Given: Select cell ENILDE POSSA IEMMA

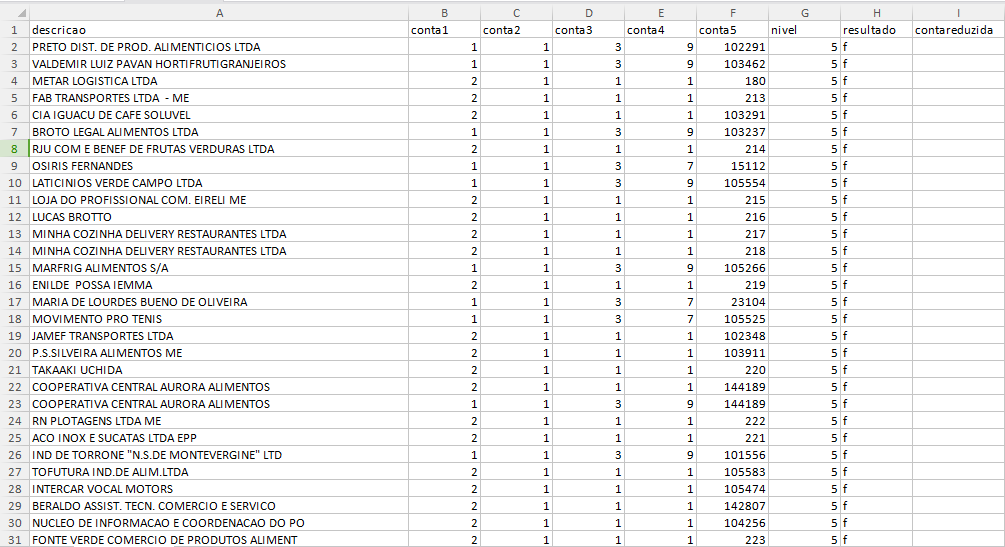Looking at the screenshot, I should tap(219, 285).
